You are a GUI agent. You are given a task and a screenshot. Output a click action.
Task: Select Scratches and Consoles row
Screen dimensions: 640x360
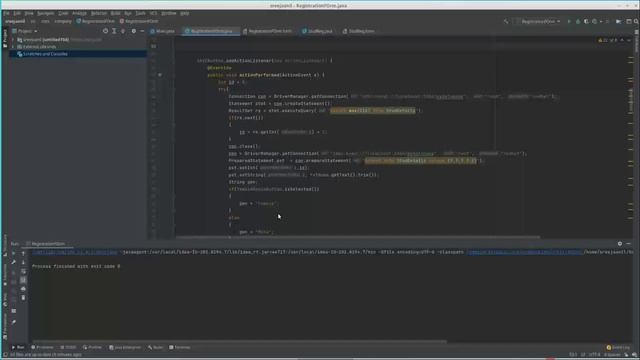click(78, 54)
